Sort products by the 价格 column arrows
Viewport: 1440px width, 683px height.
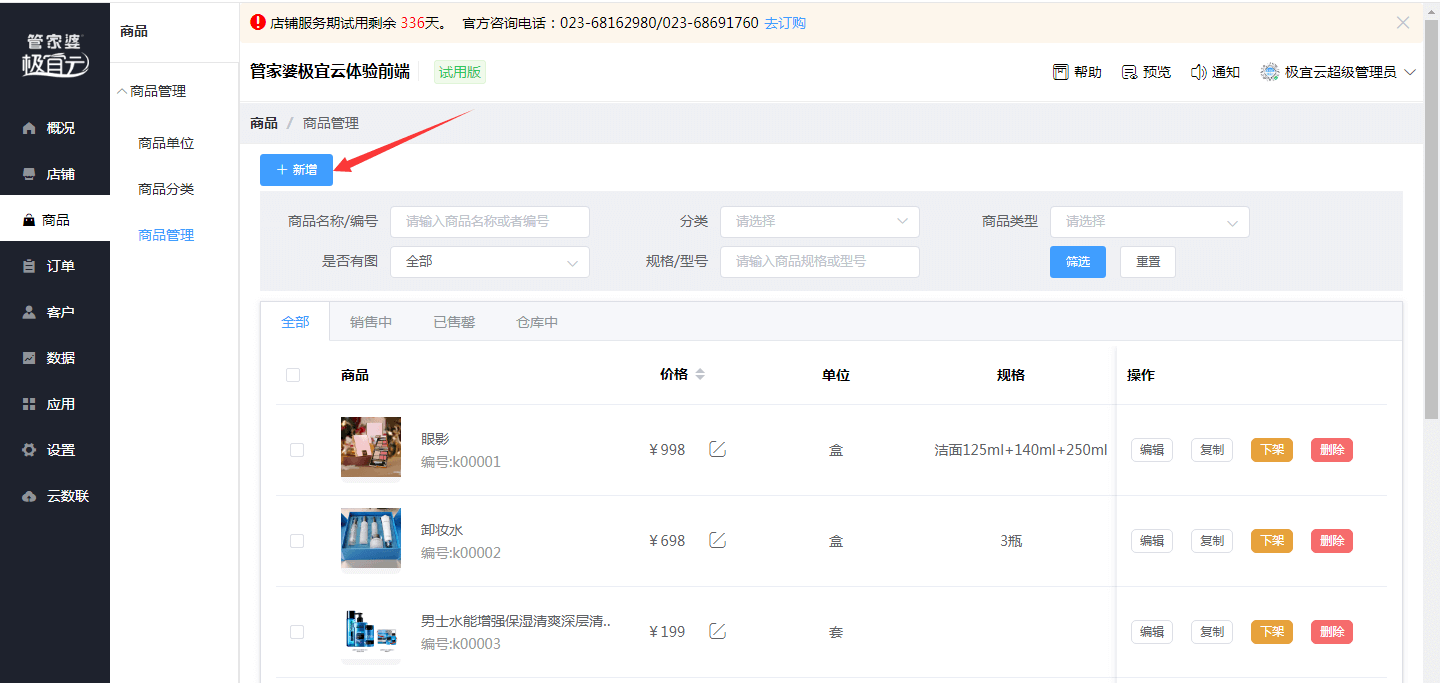point(700,374)
